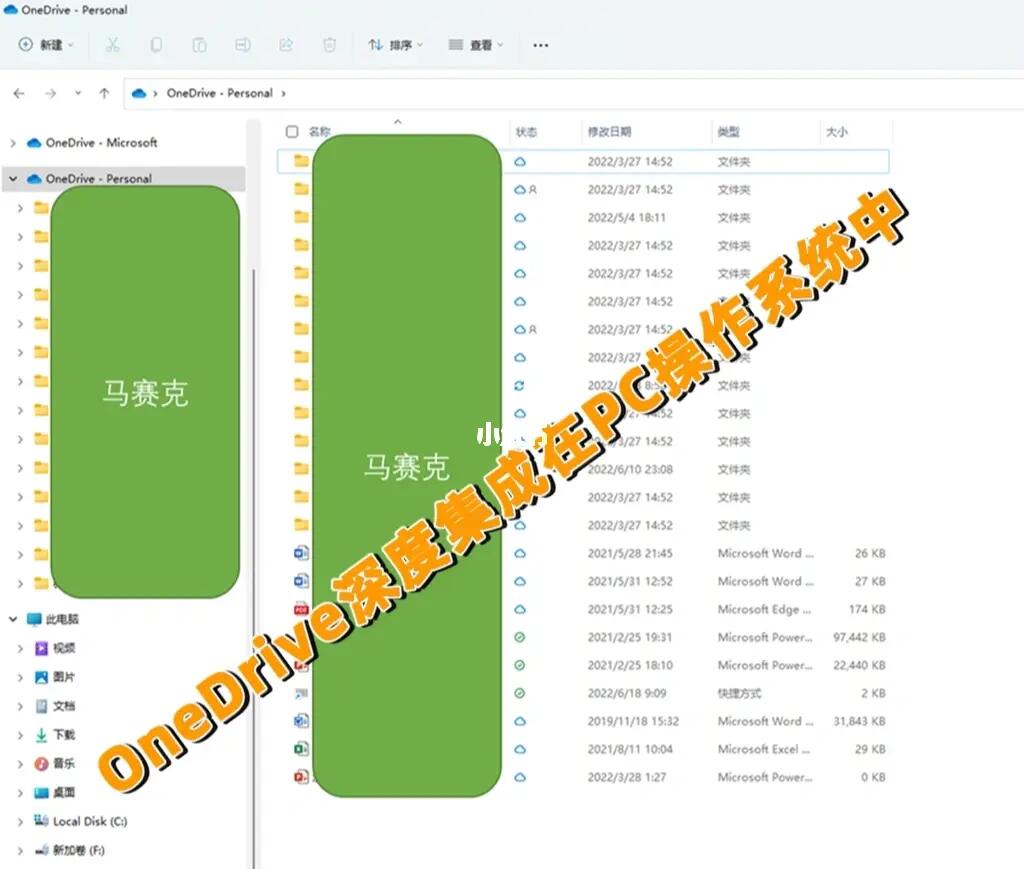
Task: Sort by the 大小 column header
Action: pyautogui.click(x=837, y=132)
